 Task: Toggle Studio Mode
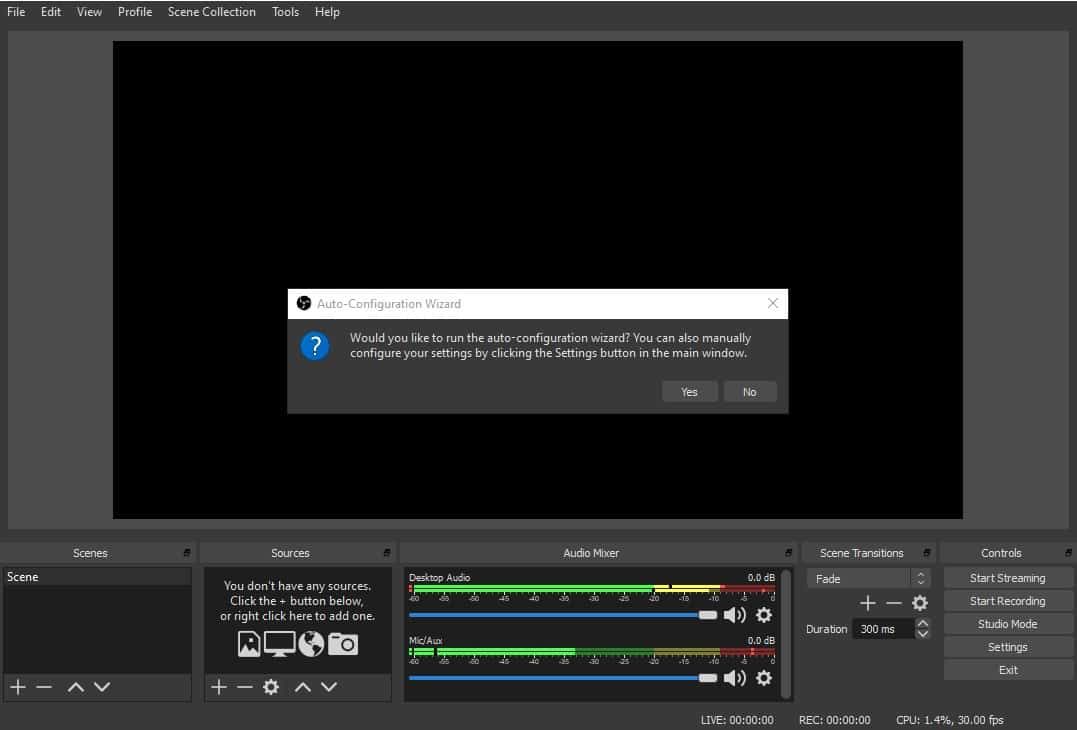(x=1007, y=623)
